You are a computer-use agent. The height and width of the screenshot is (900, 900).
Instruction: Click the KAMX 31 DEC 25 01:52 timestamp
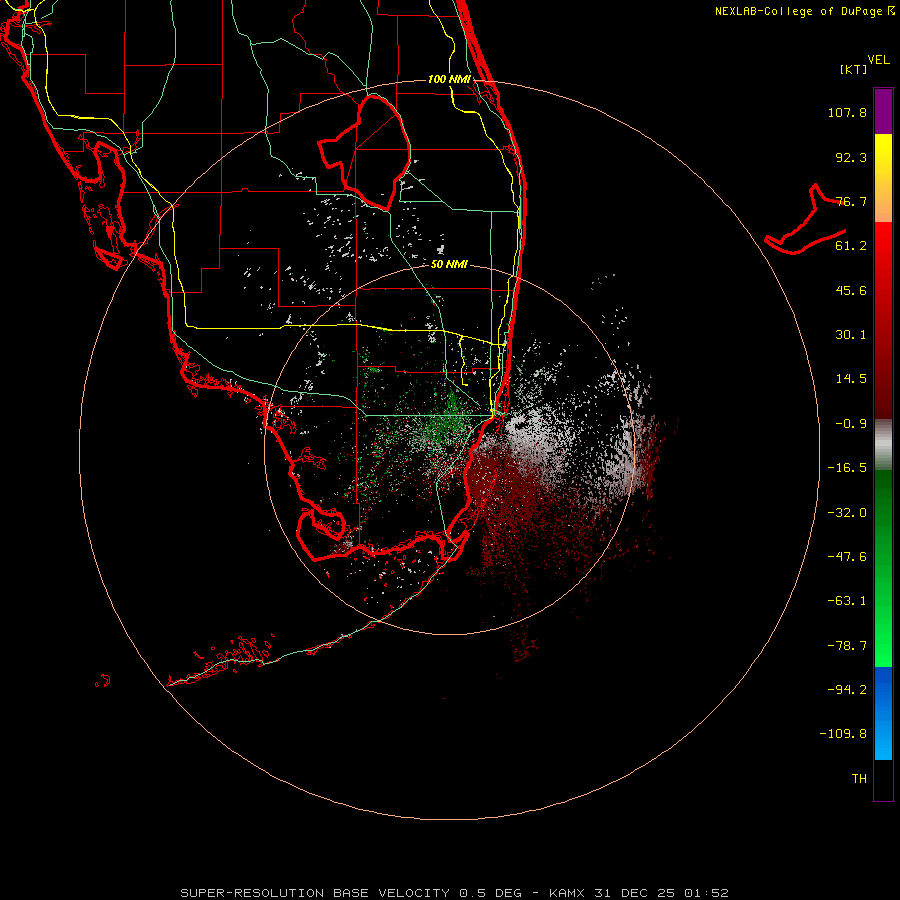[x=639, y=893]
